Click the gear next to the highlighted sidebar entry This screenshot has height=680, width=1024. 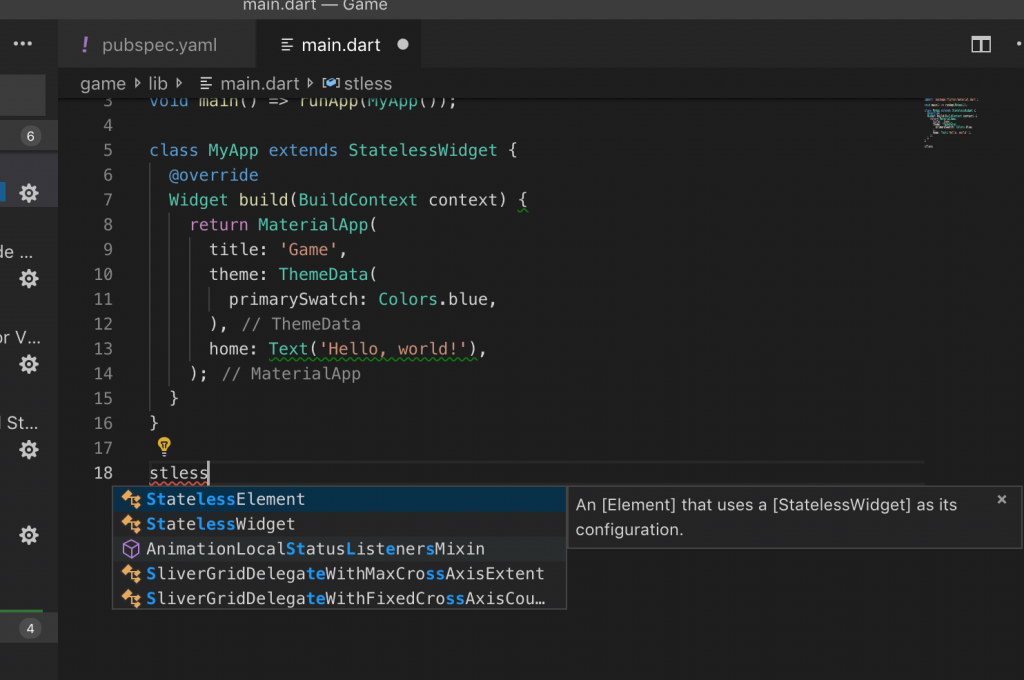click(29, 193)
